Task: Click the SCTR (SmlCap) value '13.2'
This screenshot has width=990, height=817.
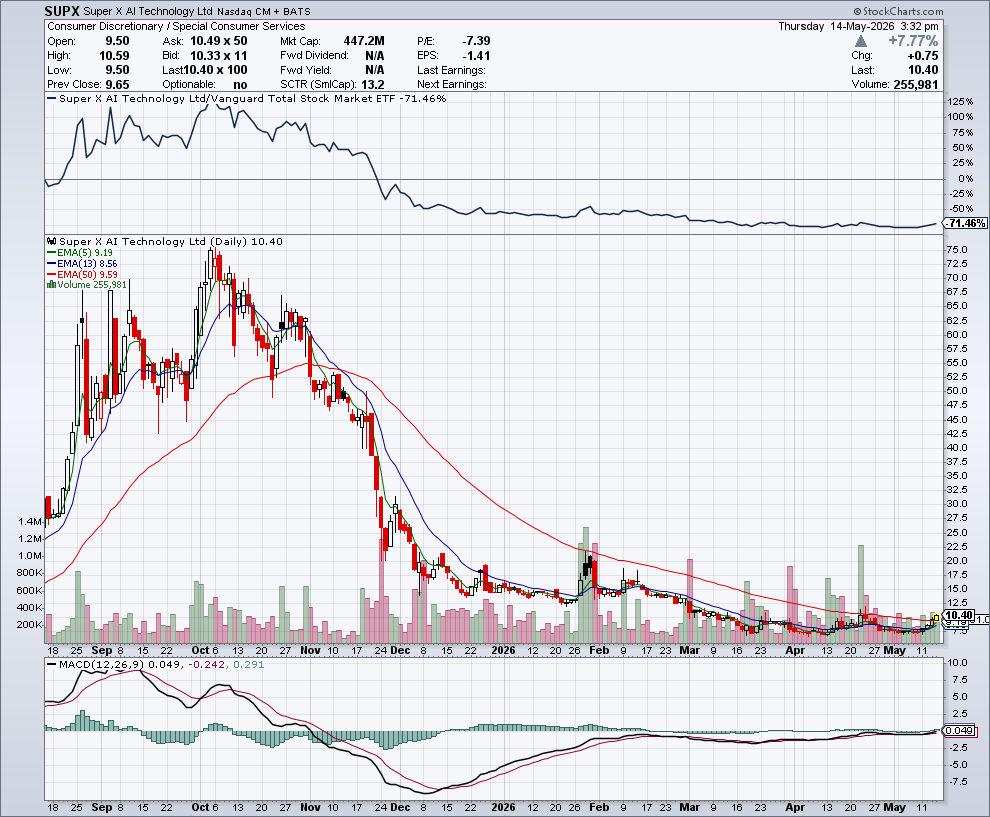Action: pyautogui.click(x=373, y=85)
